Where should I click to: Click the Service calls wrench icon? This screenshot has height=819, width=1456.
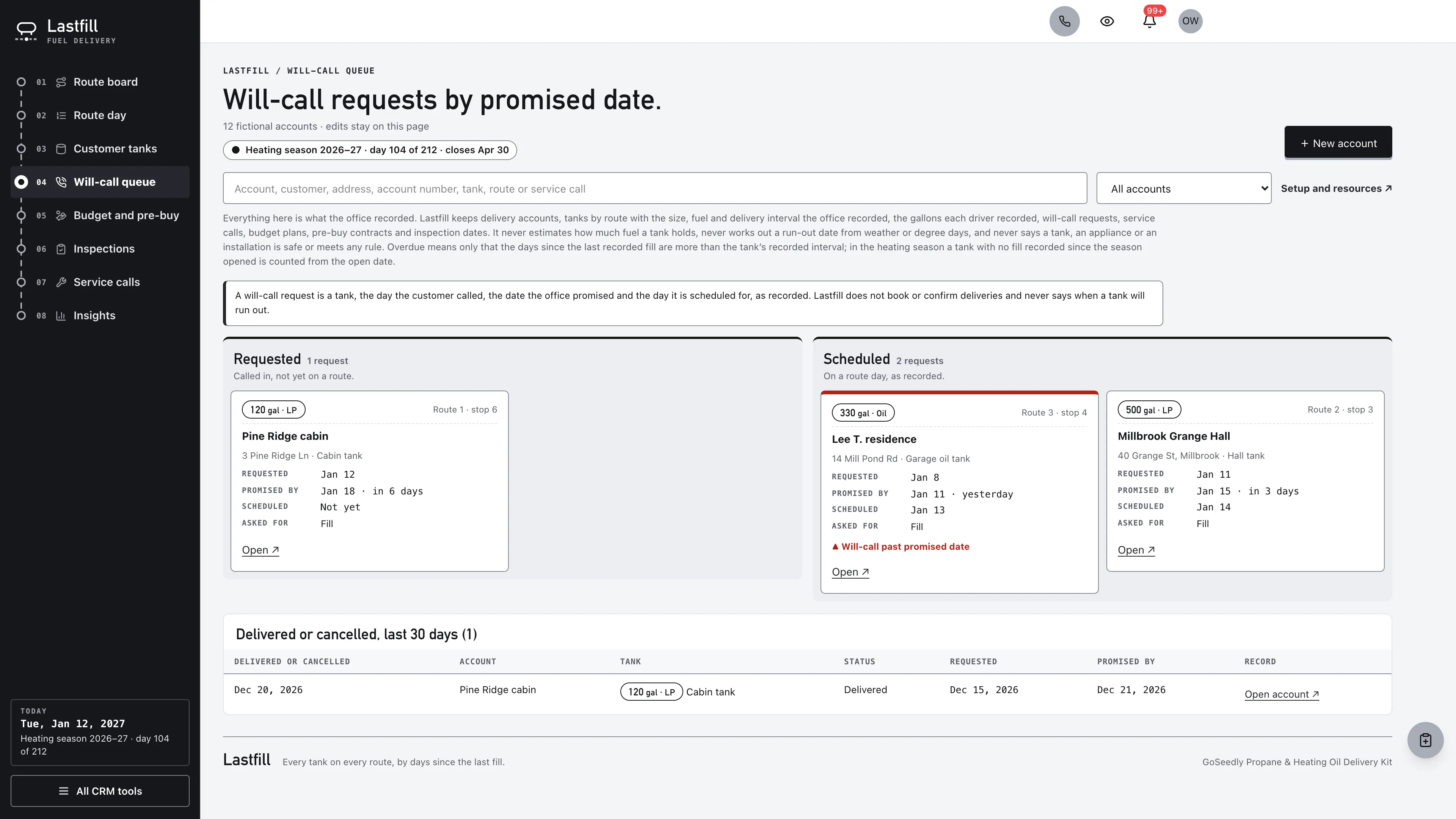point(61,282)
